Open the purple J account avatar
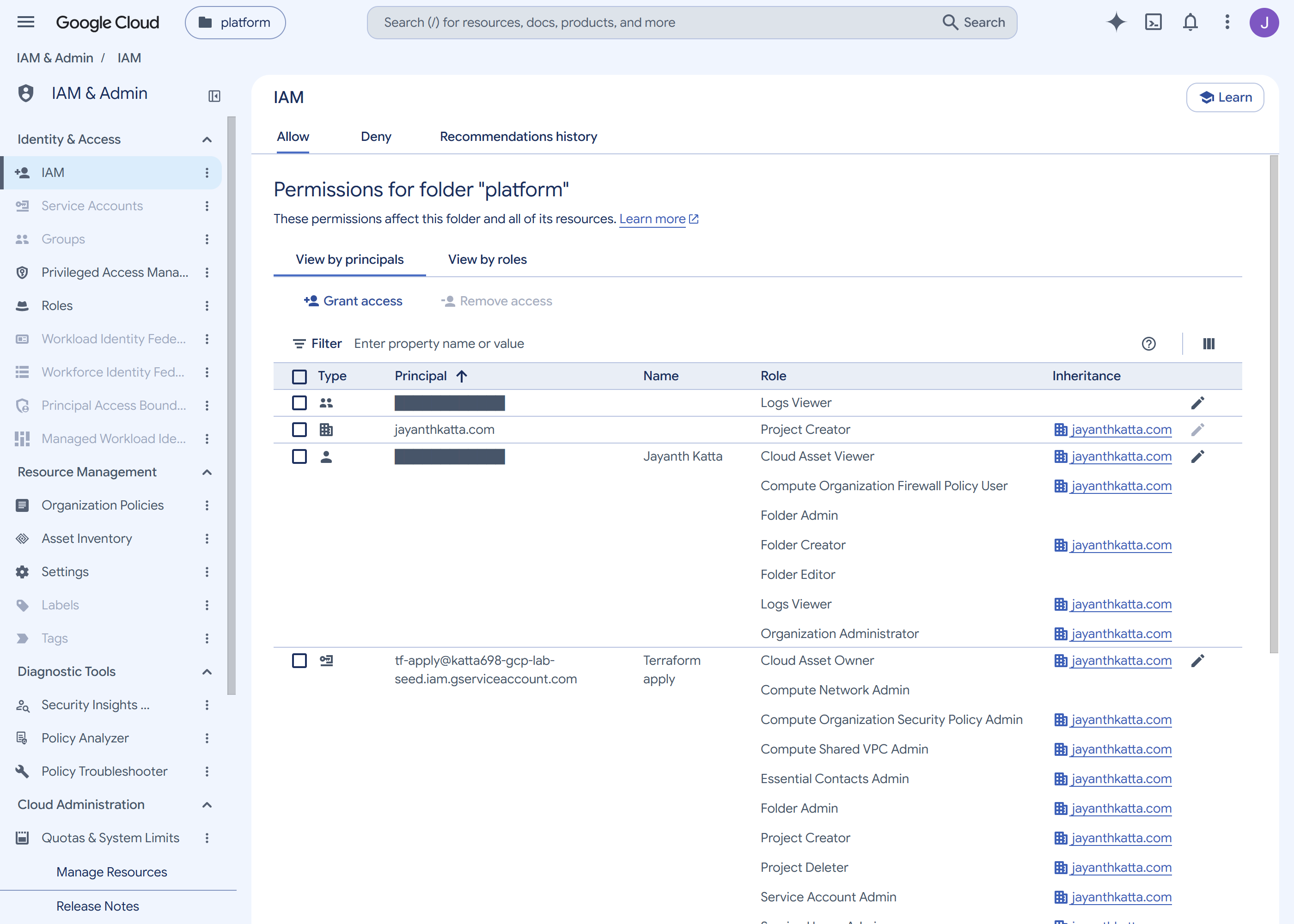Image resolution: width=1294 pixels, height=924 pixels. pos(1264,23)
